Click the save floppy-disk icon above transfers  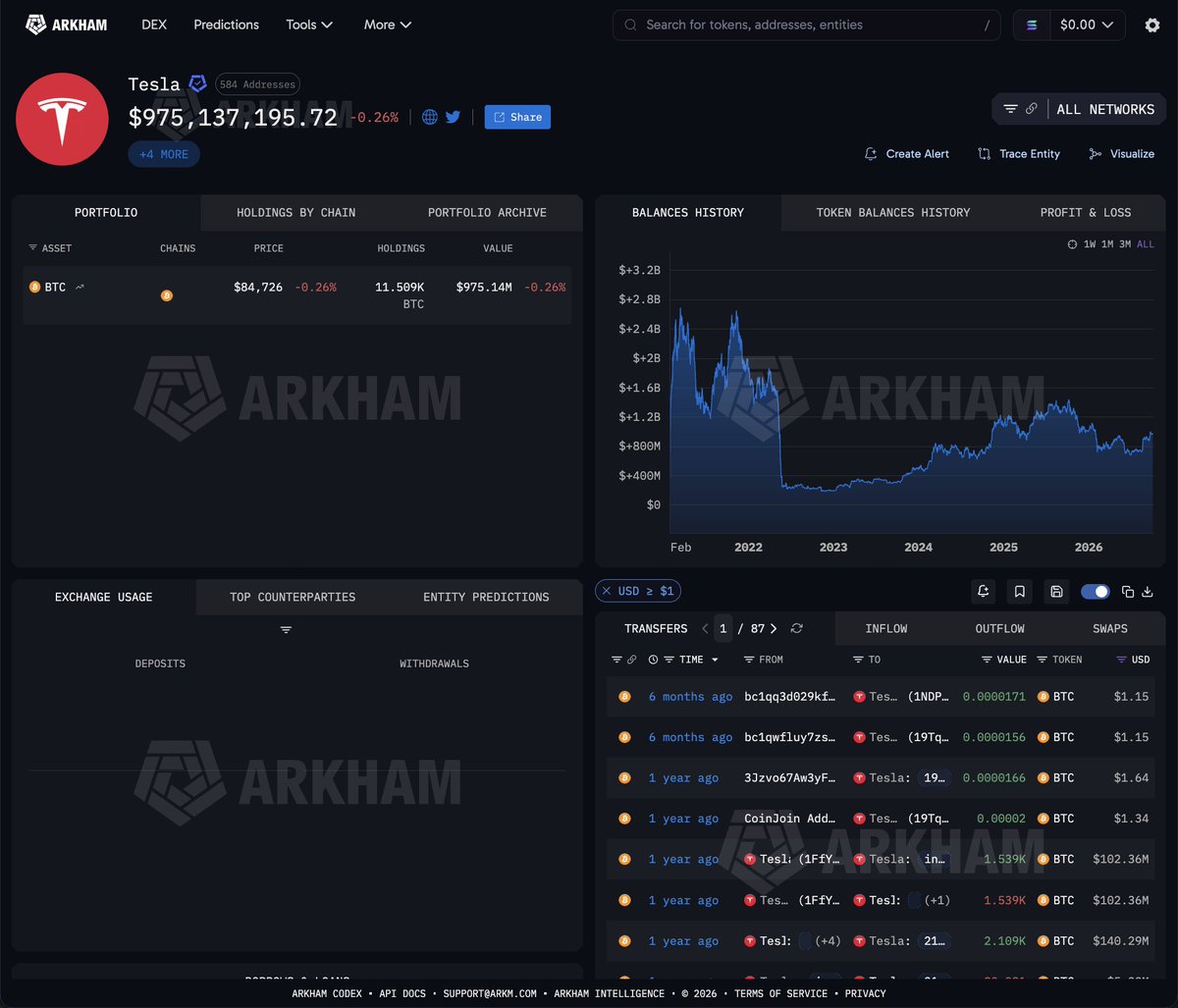point(1056,591)
